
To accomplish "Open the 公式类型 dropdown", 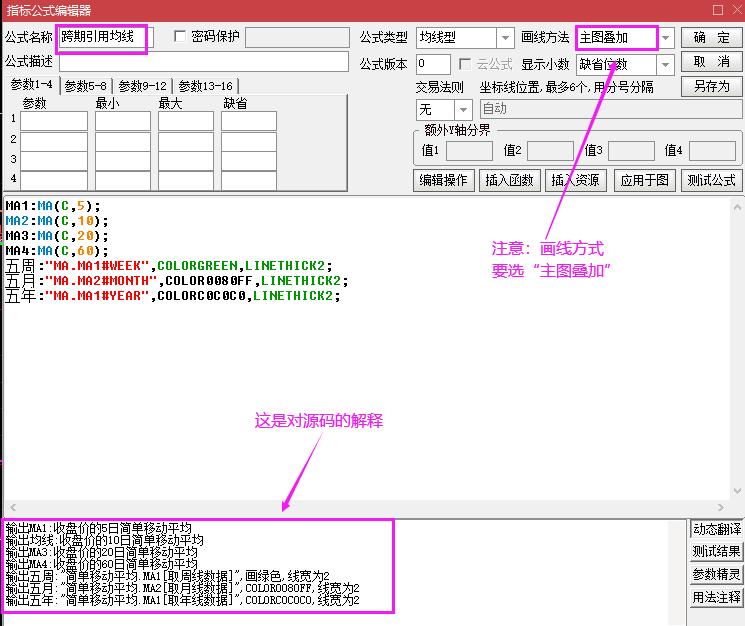I will pos(506,38).
